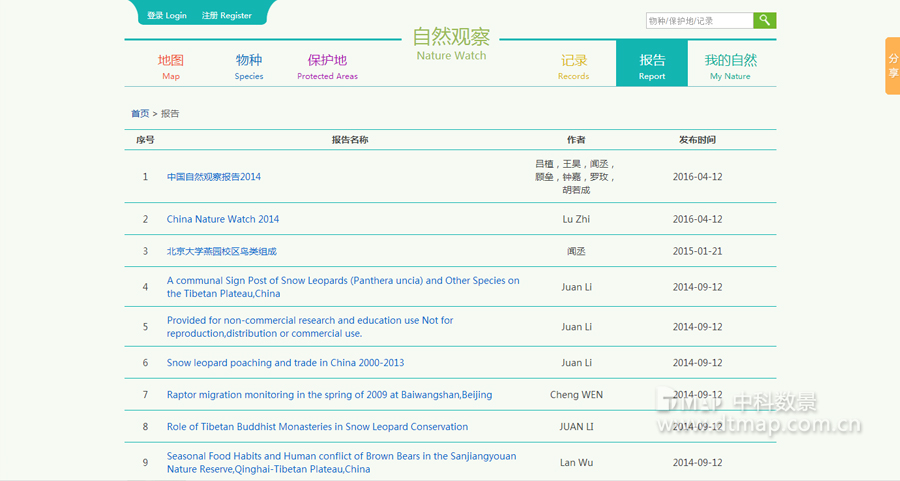The image size is (900, 481).
Task: Open the Raptor migration monitoring report
Action: click(x=329, y=395)
